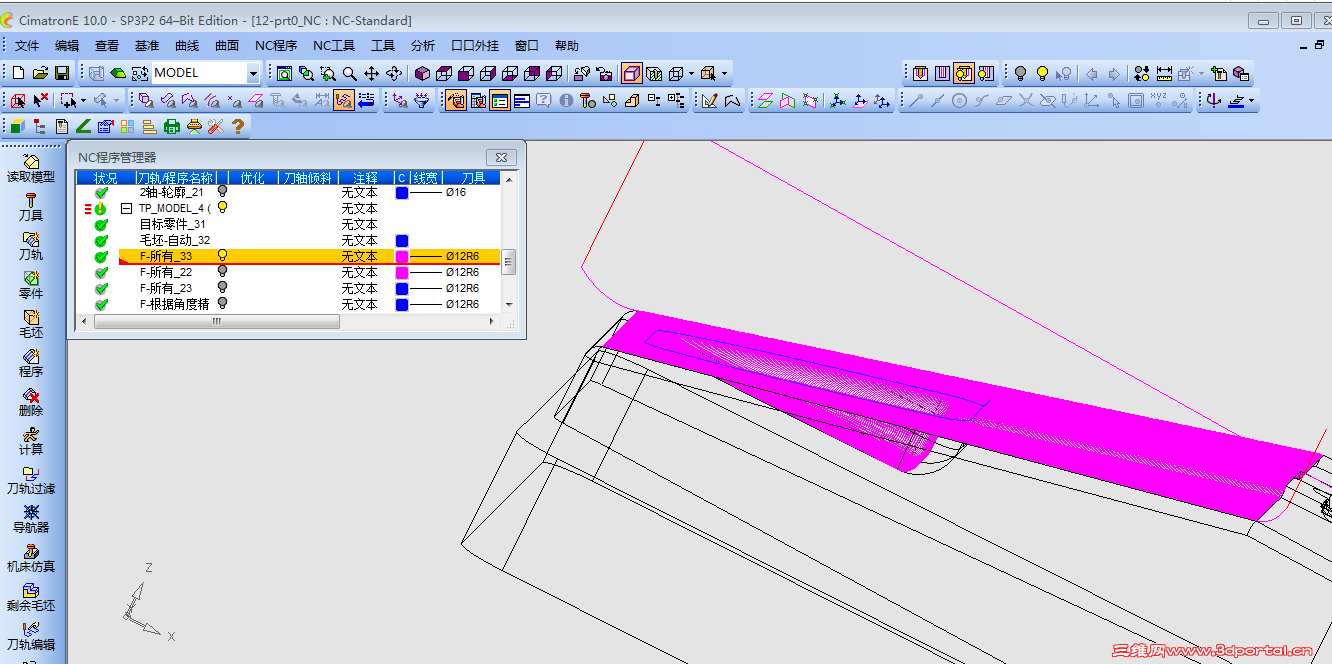Open the blue-underline icon's dropdown arrow
1332x664 pixels.
[1251, 100]
